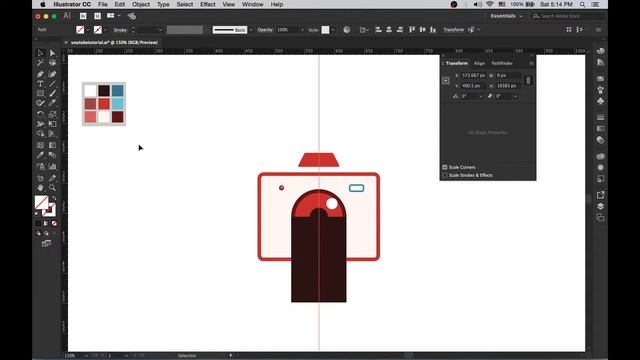640x360 pixels.
Task: Select the youtubetutorial.ai document tab
Action: [114, 42]
